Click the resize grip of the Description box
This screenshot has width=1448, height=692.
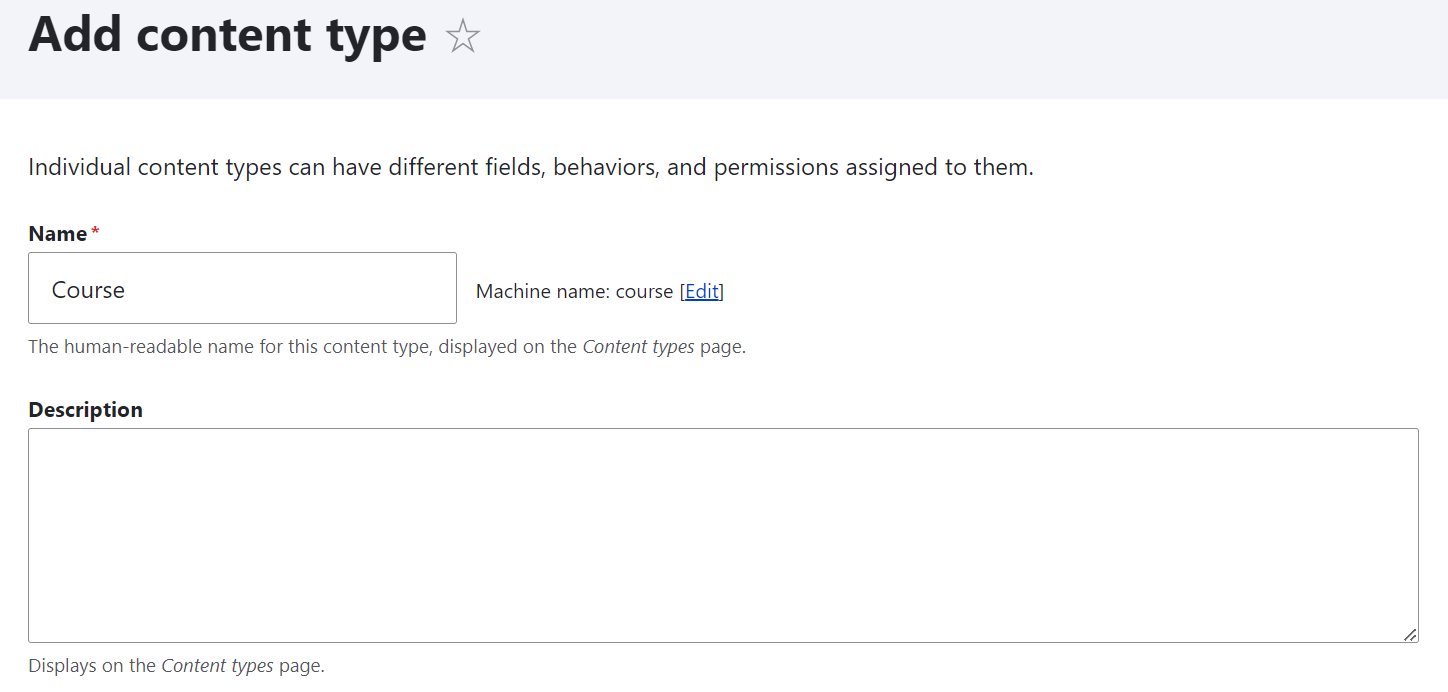pos(1412,634)
